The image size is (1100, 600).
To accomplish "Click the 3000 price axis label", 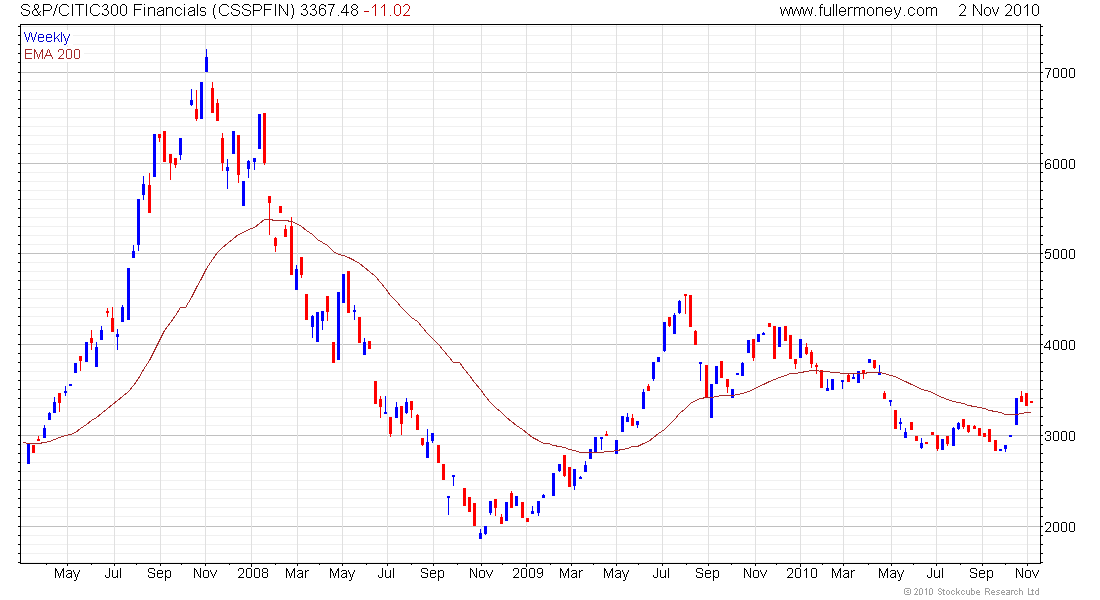I will (x=1060, y=436).
